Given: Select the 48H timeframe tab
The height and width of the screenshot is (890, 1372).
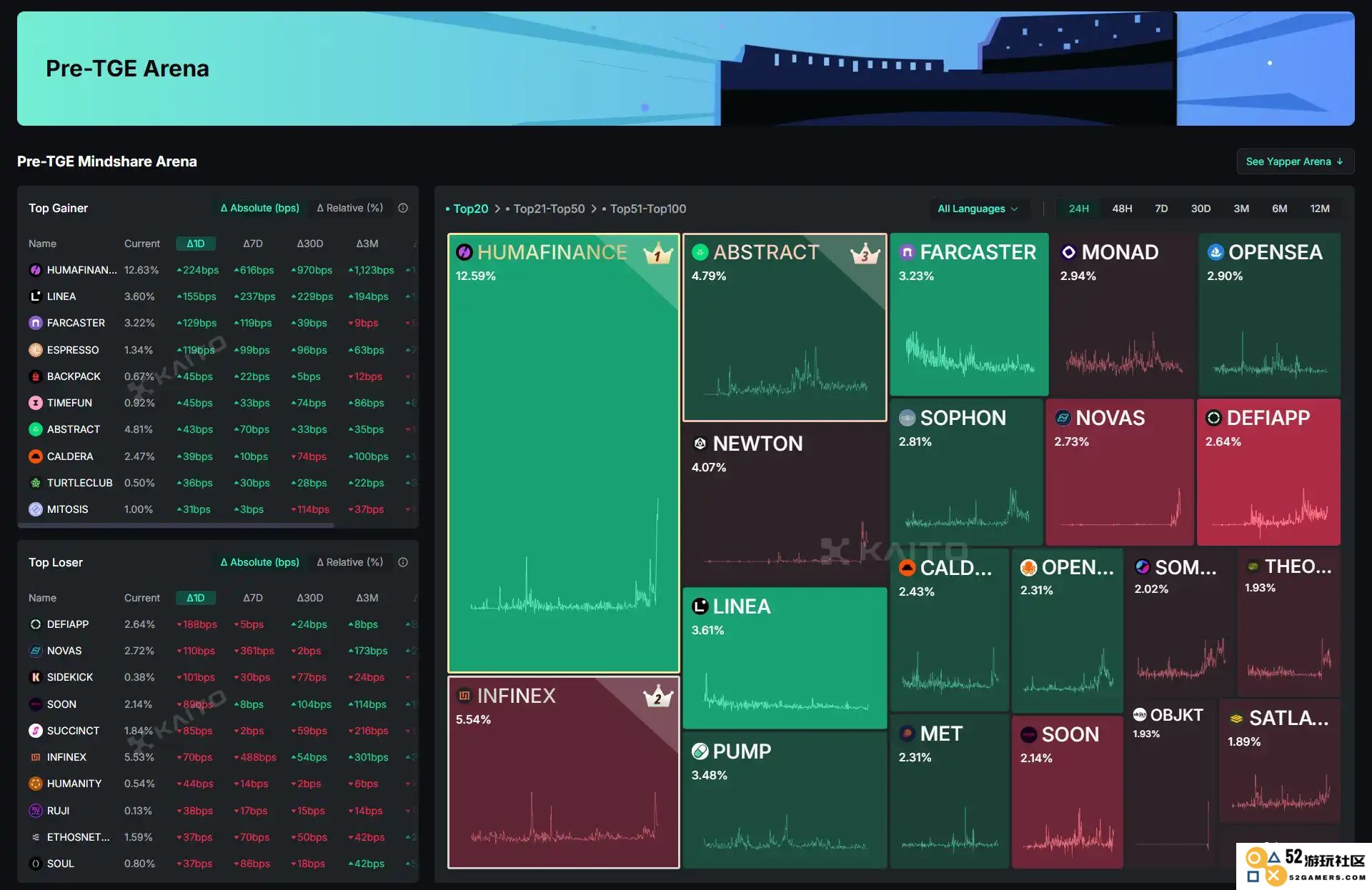Looking at the screenshot, I should click(1122, 209).
